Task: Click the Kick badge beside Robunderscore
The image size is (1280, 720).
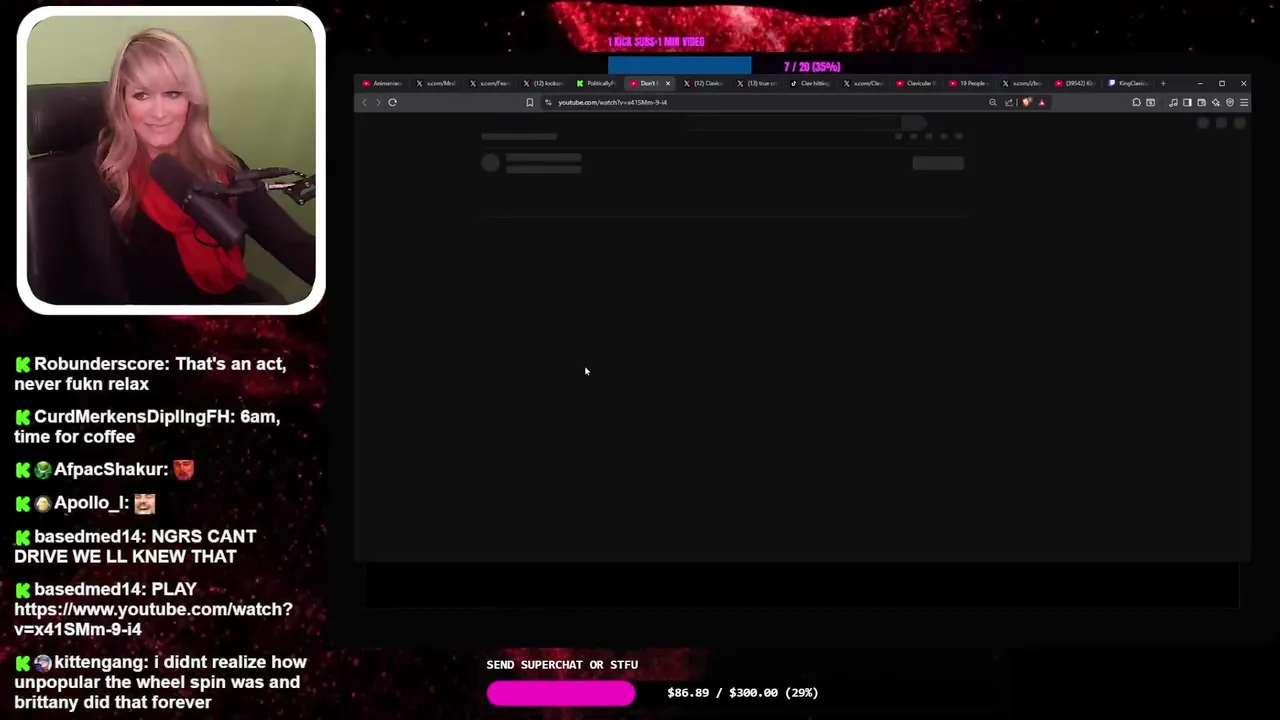Action: tap(23, 365)
